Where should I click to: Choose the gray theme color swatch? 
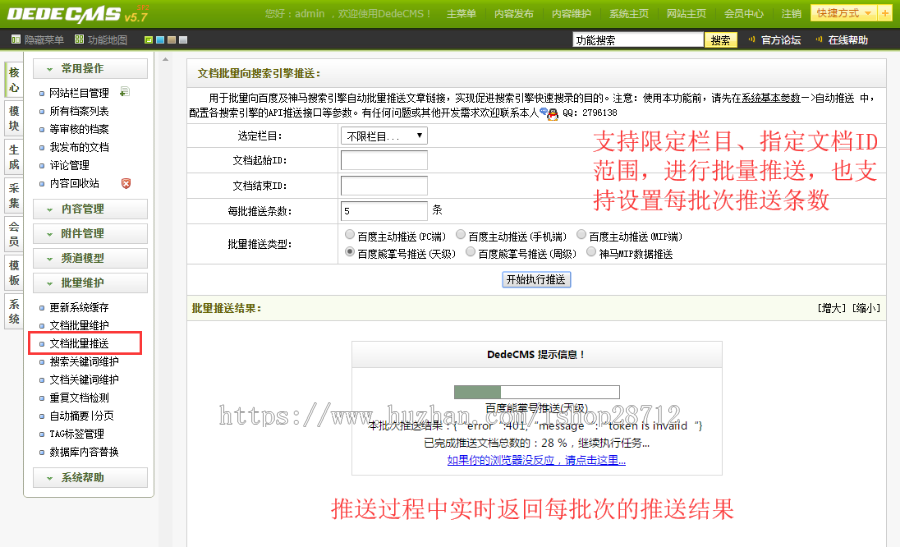click(x=183, y=40)
